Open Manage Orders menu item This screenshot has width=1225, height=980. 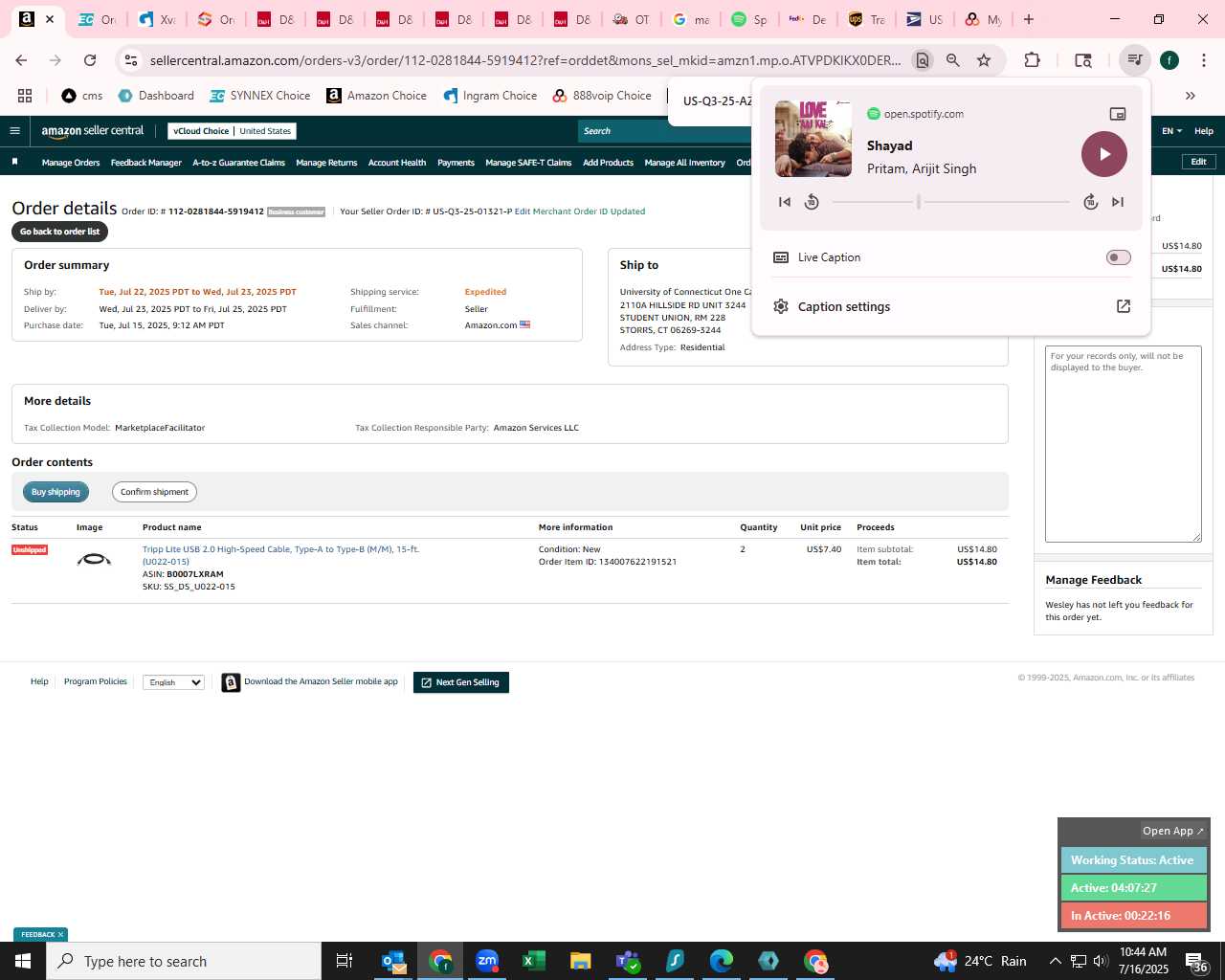pos(71,163)
